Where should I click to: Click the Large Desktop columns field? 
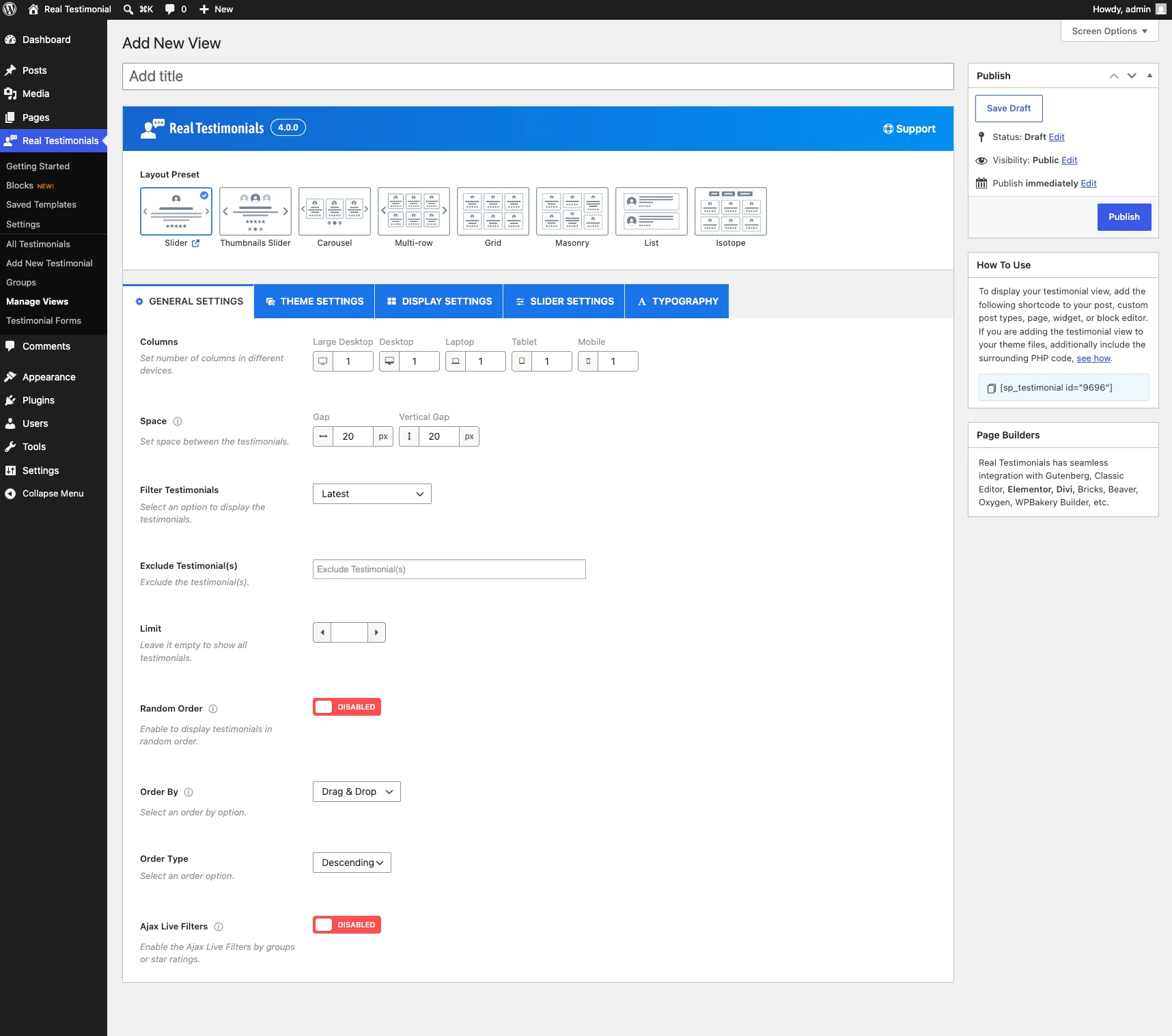pos(353,361)
